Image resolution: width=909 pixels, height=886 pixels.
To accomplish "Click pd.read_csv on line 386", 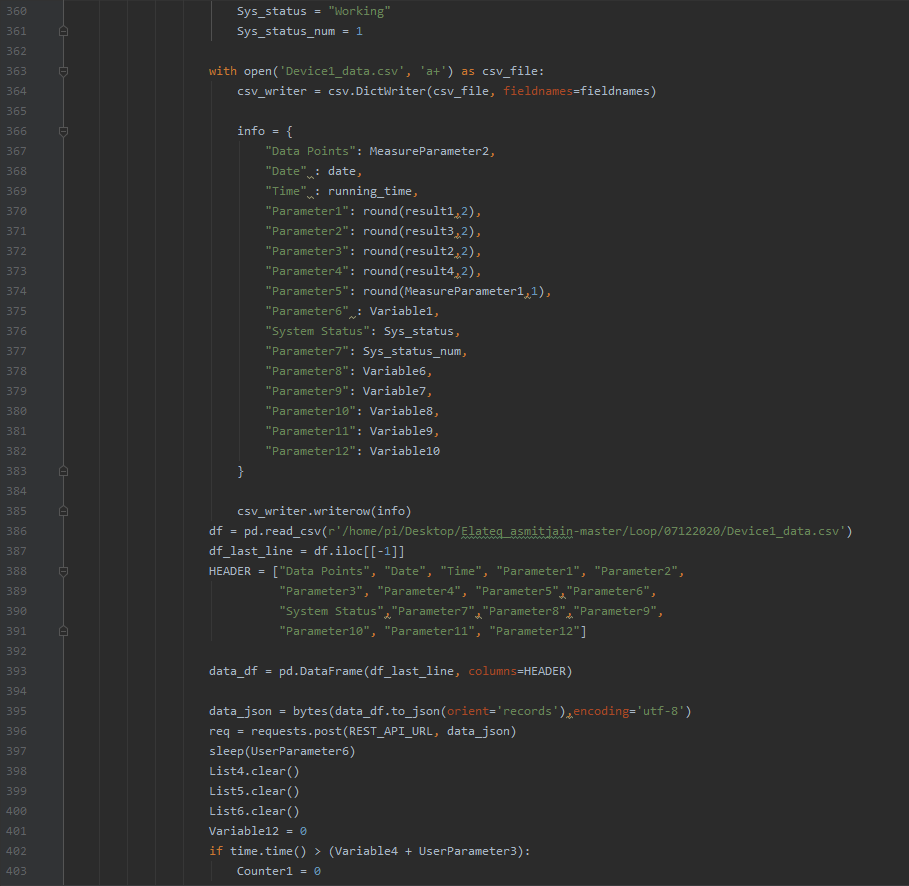I will [282, 531].
